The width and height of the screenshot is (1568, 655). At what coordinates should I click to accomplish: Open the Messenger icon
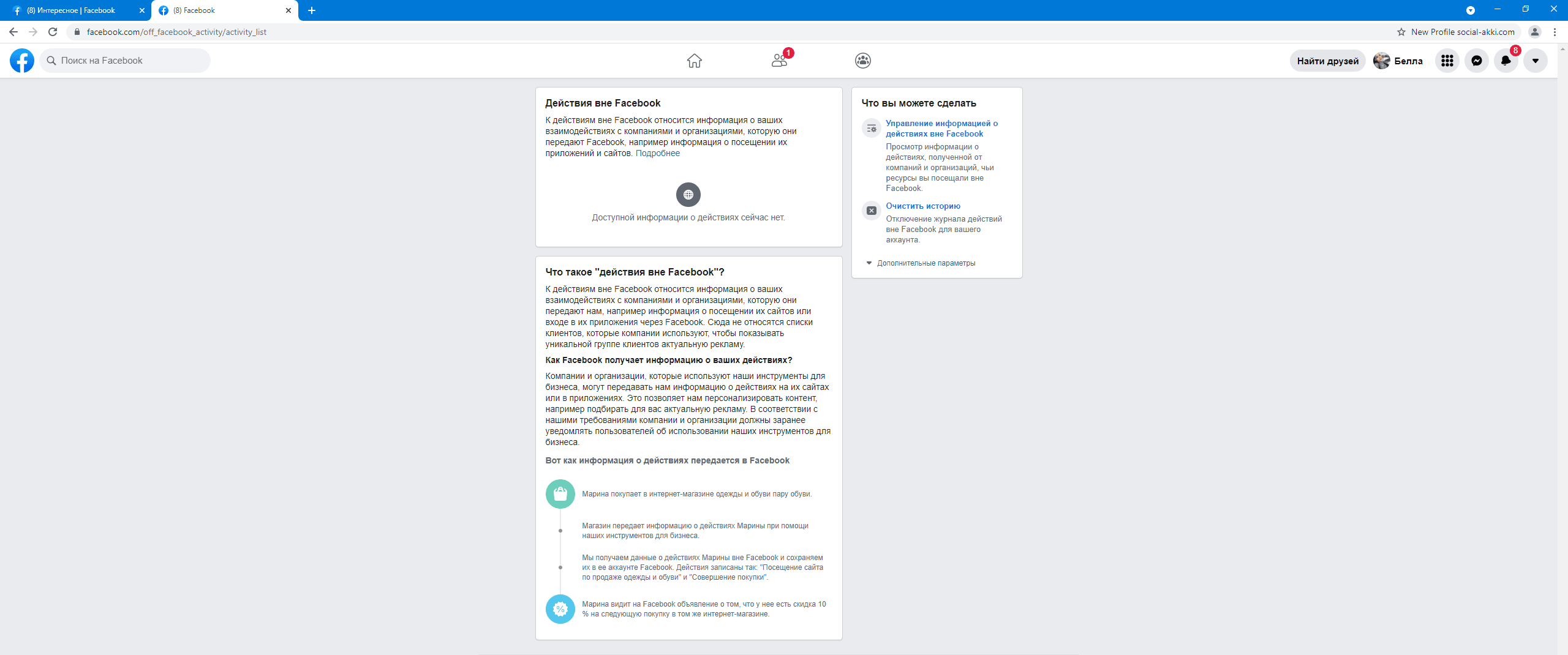pyautogui.click(x=1477, y=61)
